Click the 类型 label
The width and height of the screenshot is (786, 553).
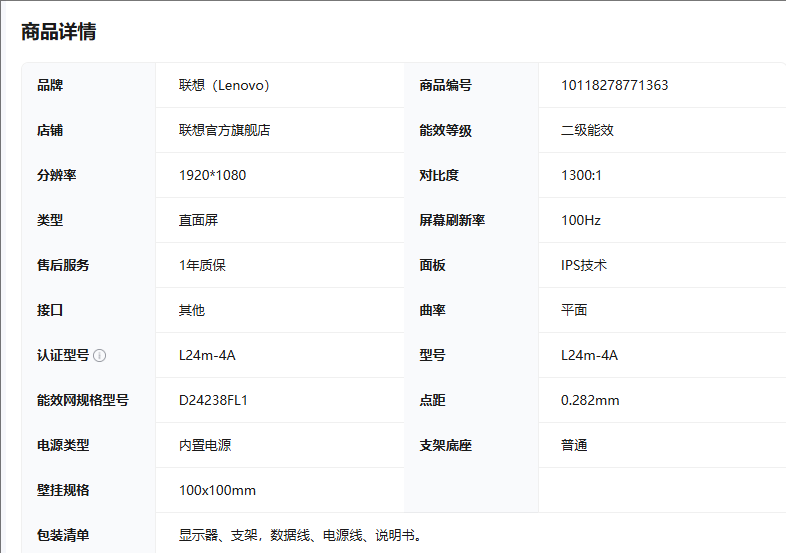[50, 220]
